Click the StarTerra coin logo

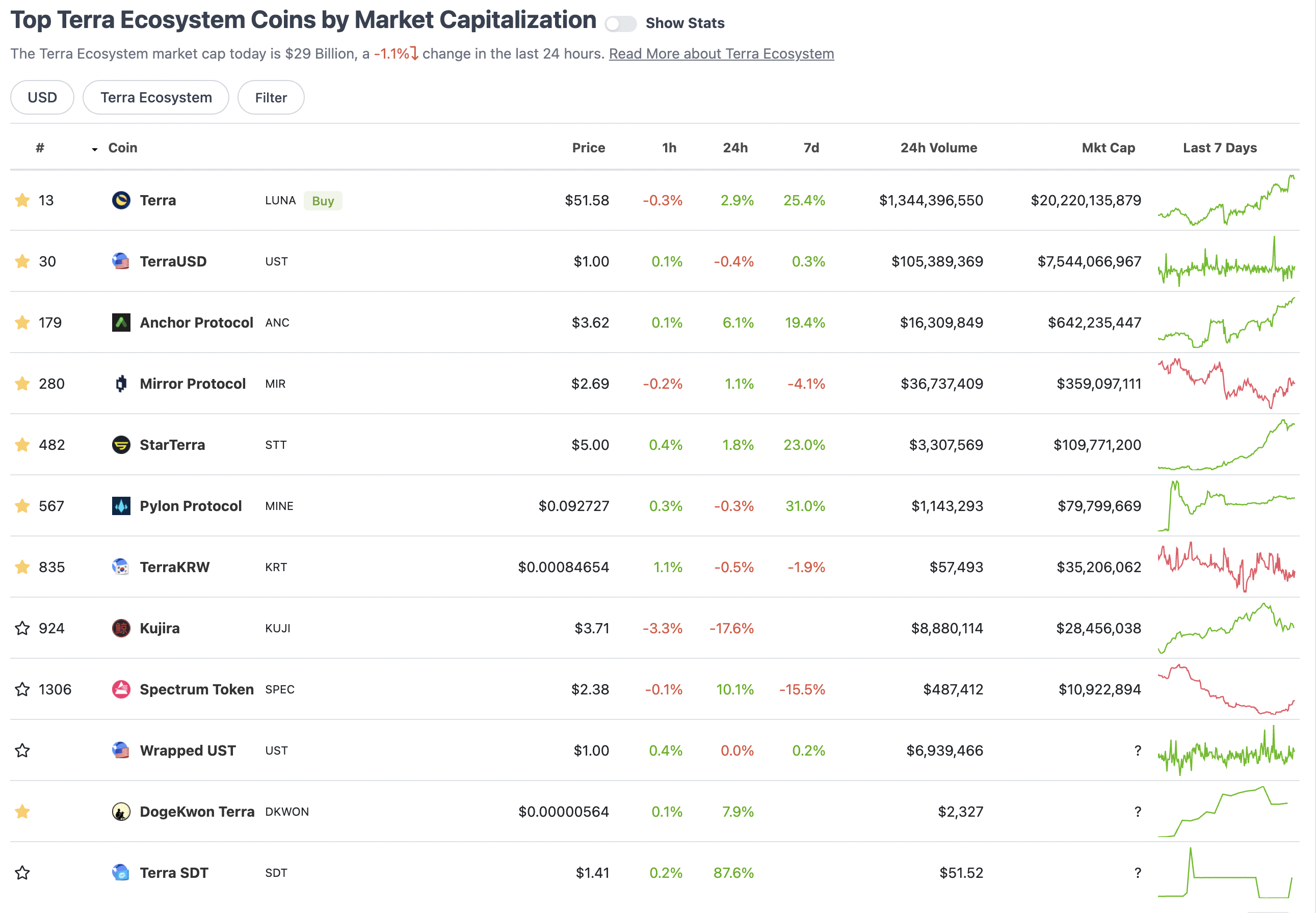pos(121,445)
